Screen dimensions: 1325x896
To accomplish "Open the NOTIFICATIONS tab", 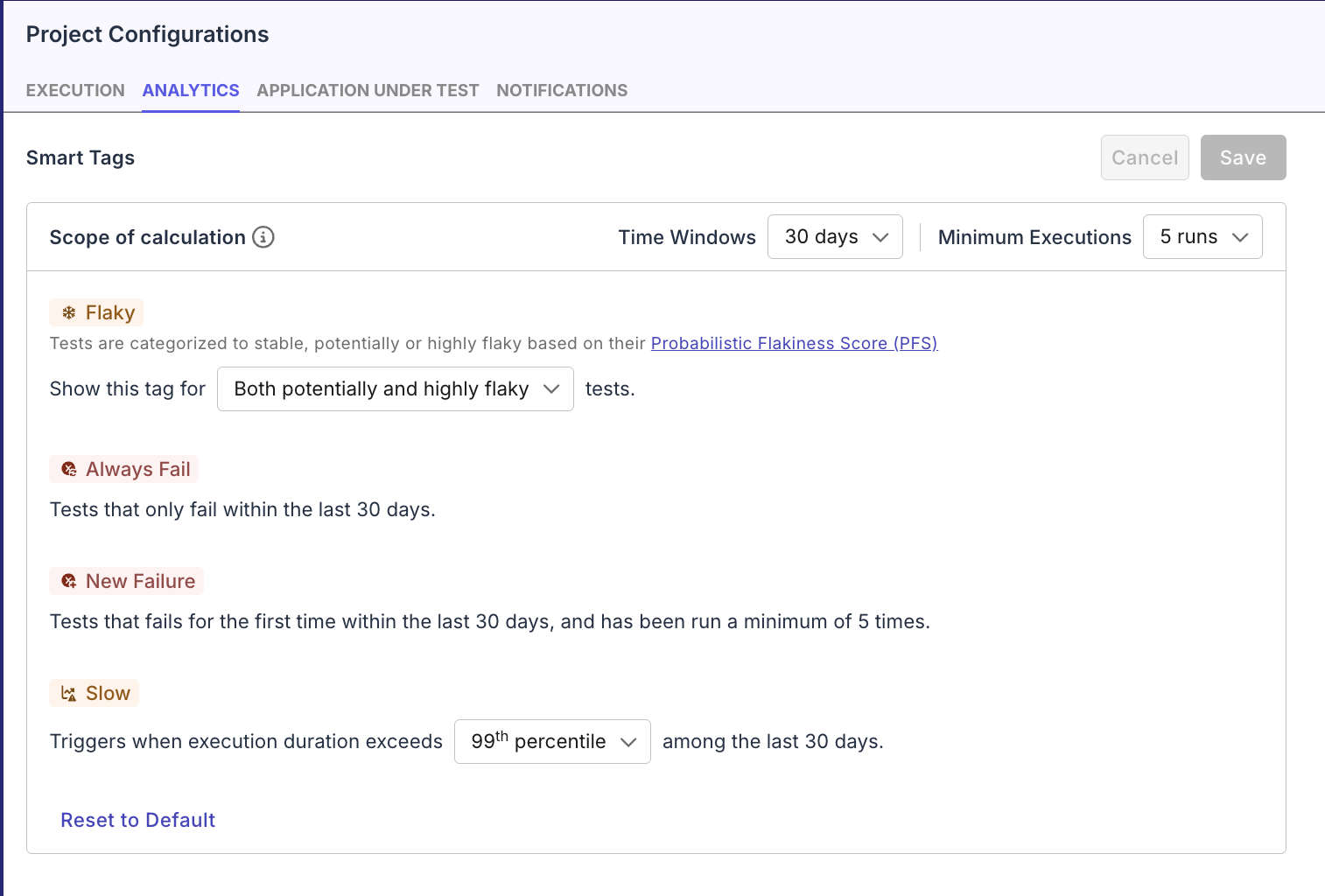I will pyautogui.click(x=561, y=90).
